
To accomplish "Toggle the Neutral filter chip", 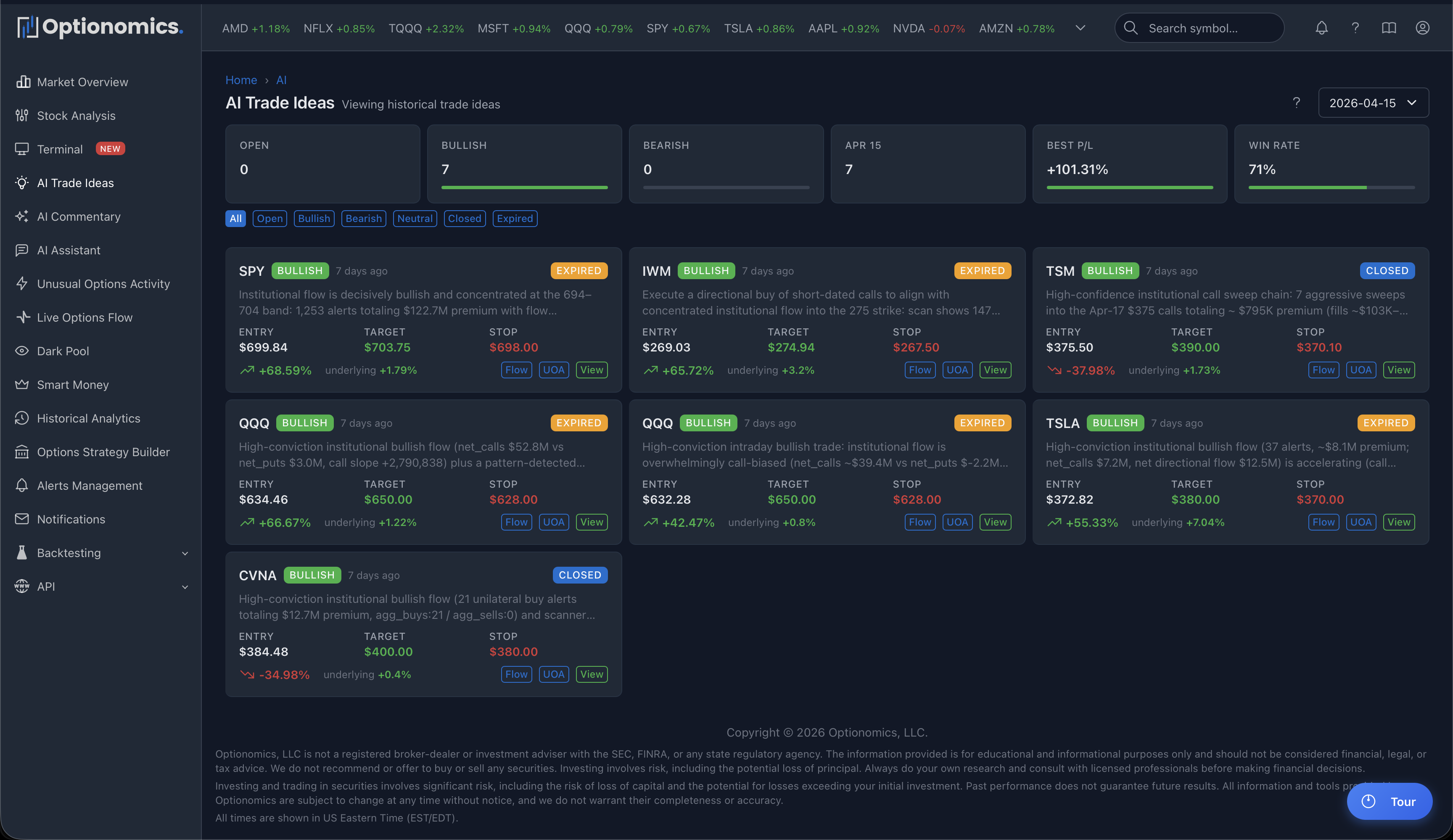I will [x=415, y=219].
